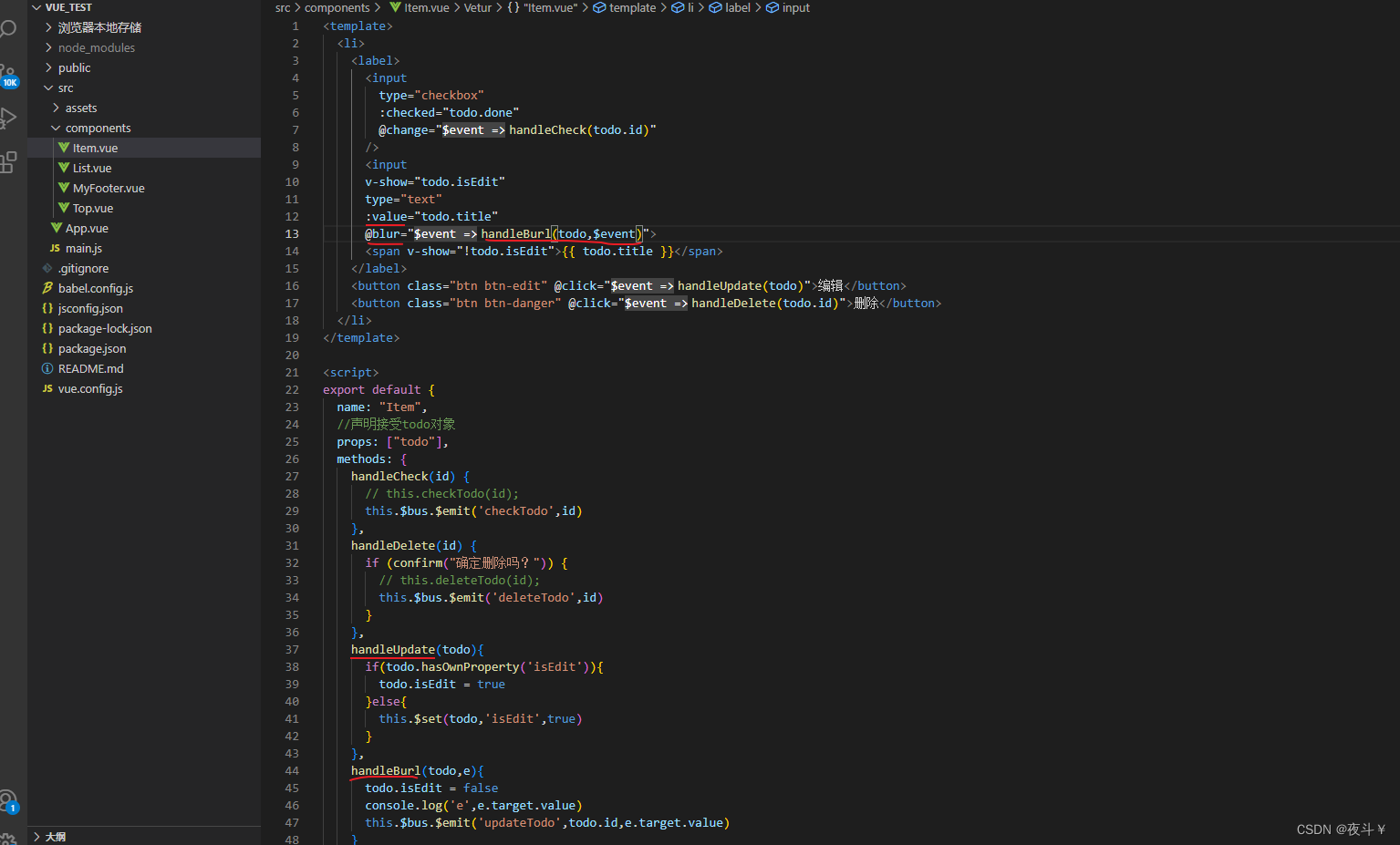Open the Manage gear icon
Screen dimensions: 1400x845
point(7,838)
